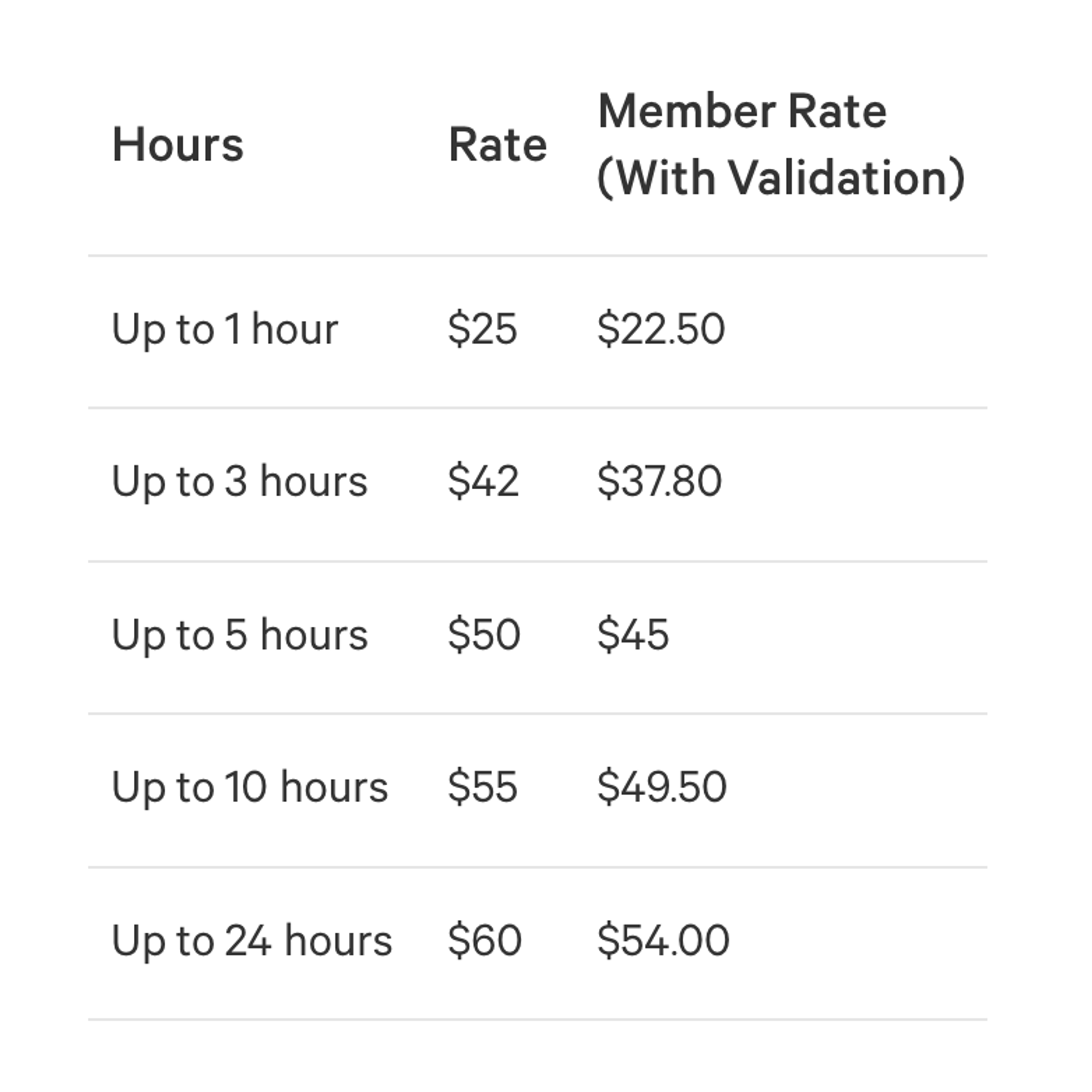
Task: Click the $42 rate value
Action: [483, 481]
